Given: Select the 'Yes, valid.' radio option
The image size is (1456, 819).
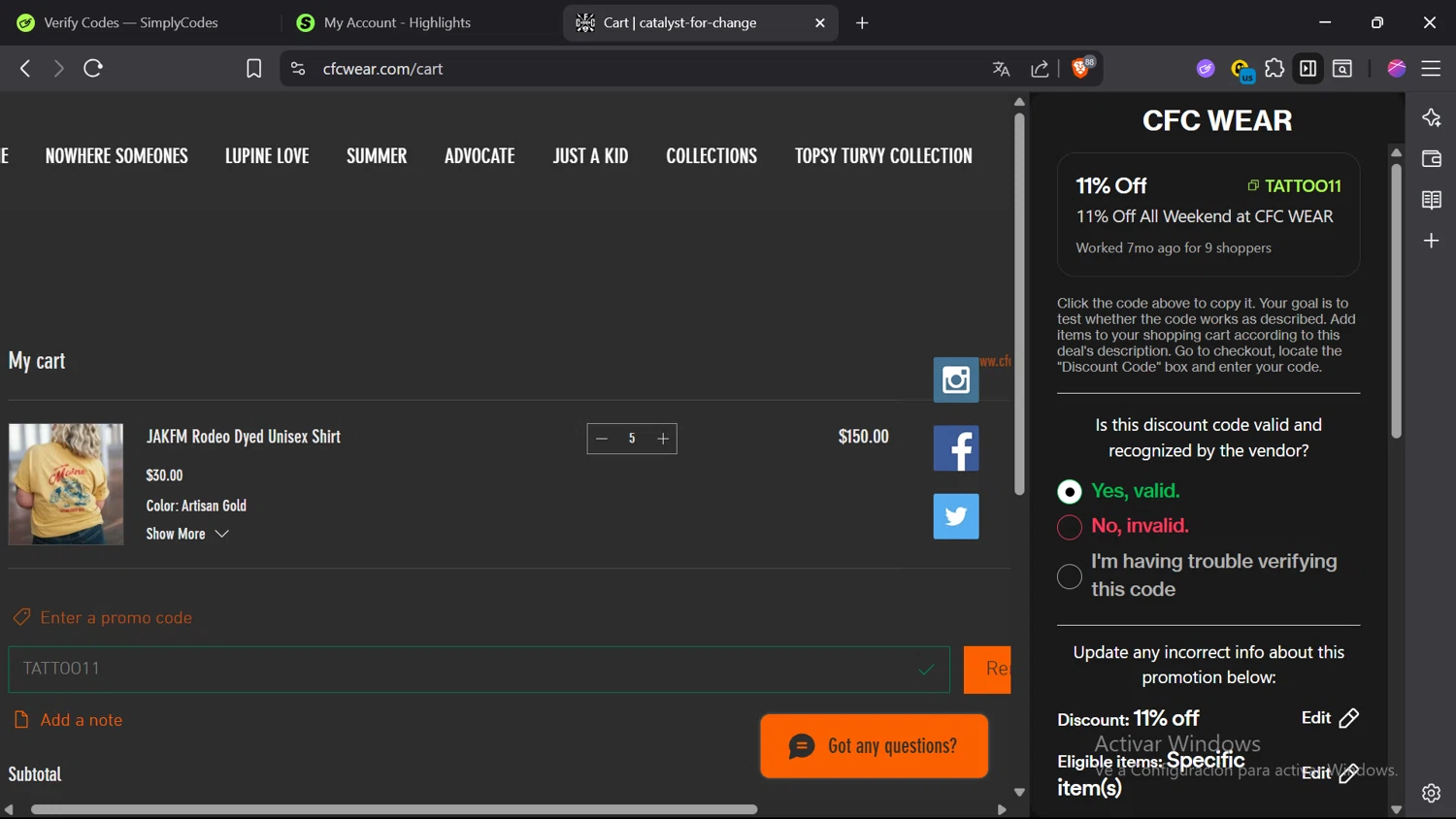Looking at the screenshot, I should point(1070,492).
